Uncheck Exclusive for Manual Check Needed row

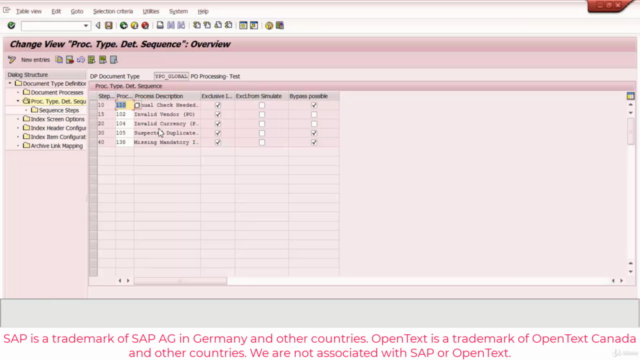click(x=218, y=105)
